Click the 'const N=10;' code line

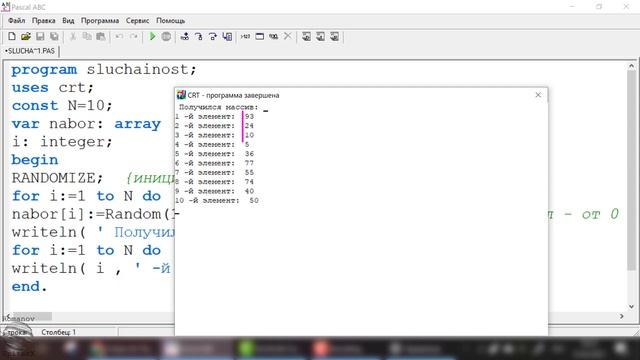point(62,106)
